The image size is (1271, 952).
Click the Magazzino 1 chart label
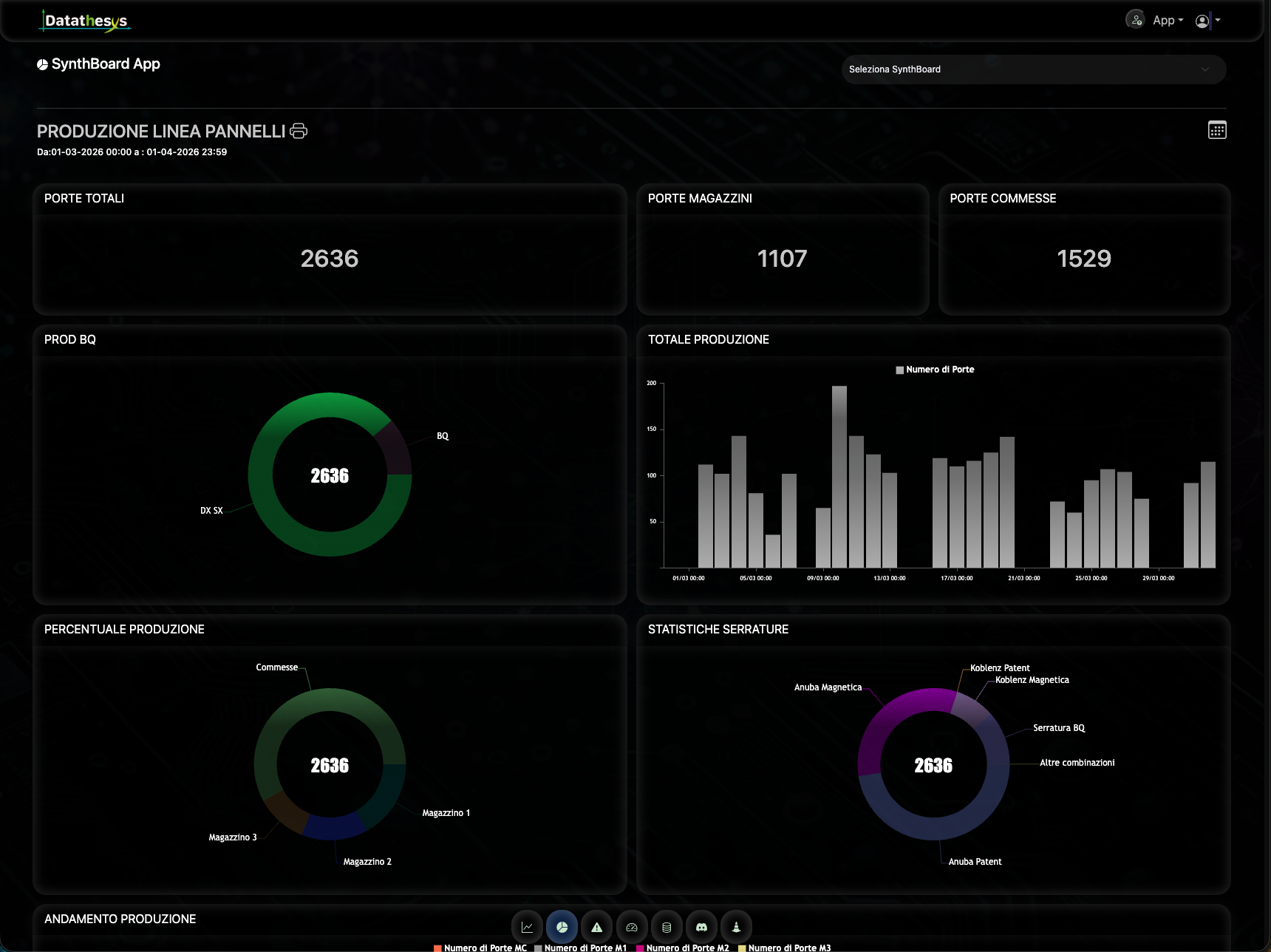click(x=446, y=813)
